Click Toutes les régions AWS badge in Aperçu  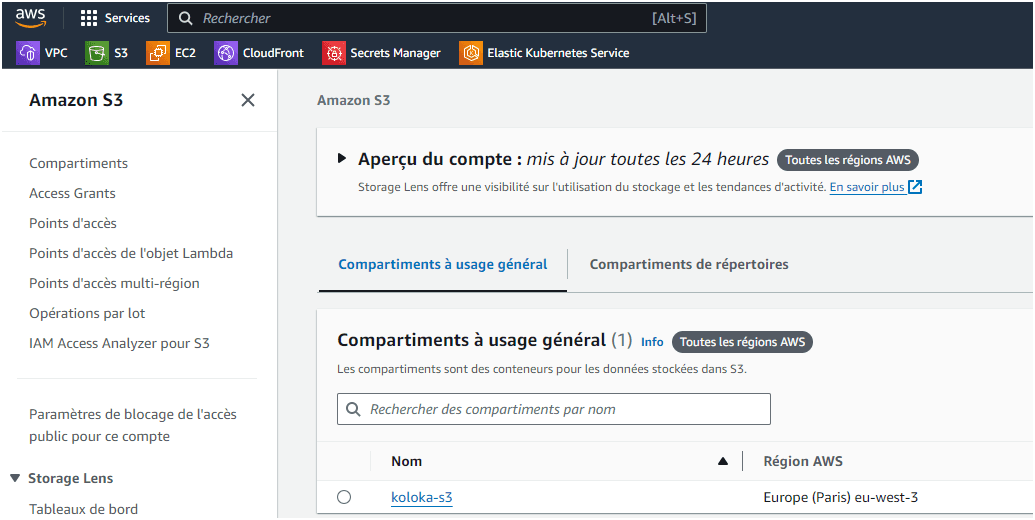848,160
